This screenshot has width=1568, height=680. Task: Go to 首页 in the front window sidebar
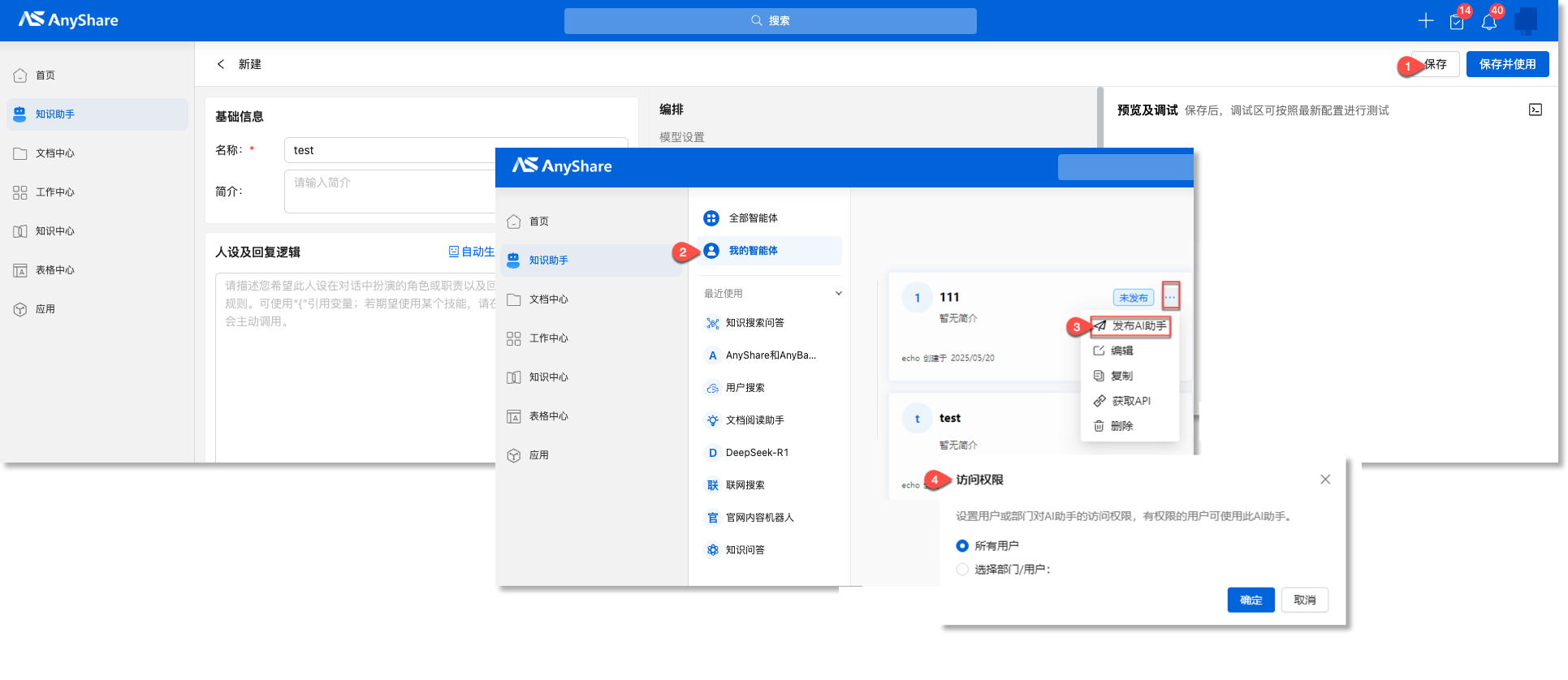pyautogui.click(x=591, y=222)
